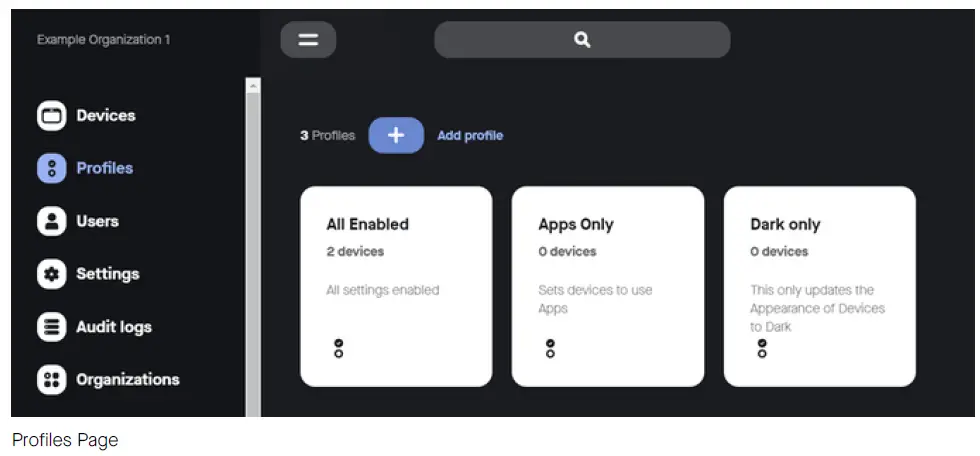Click the profile icon on Apps Only card
Viewport: 980px width, 456px height.
pyautogui.click(x=549, y=348)
